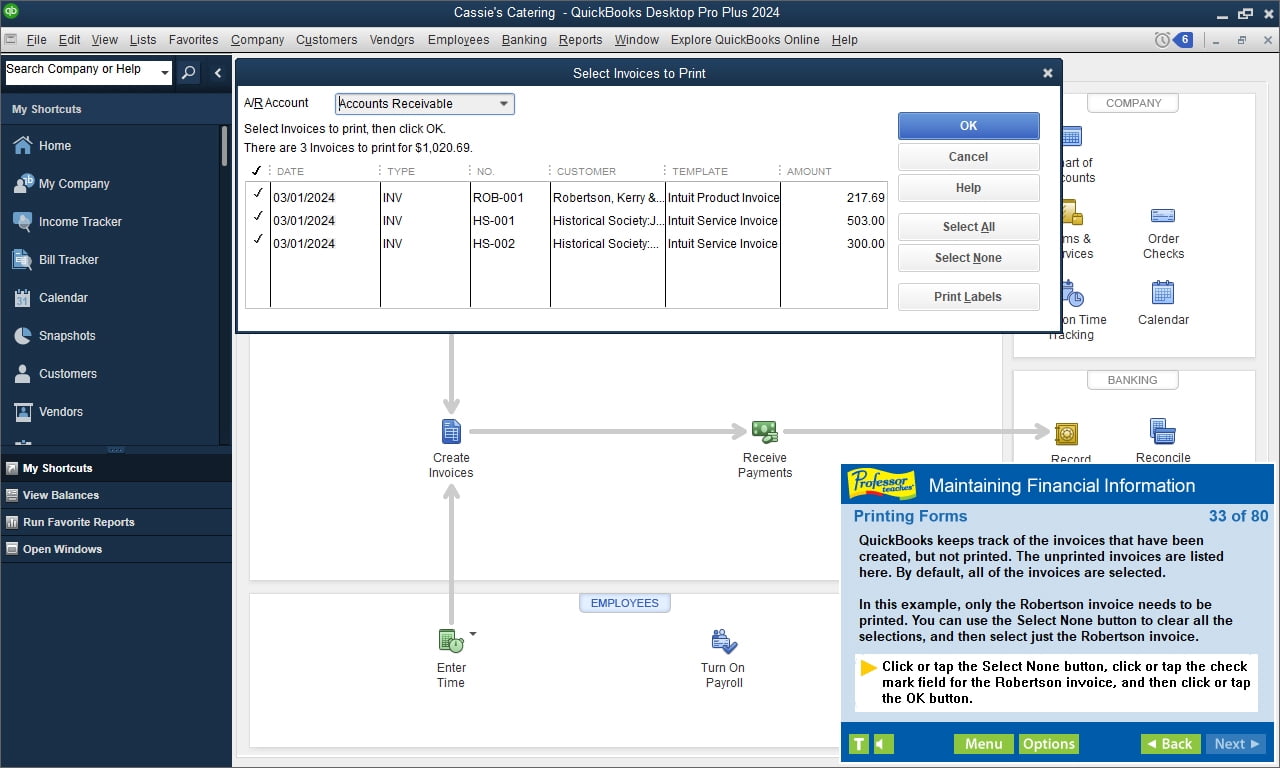1280x768 pixels.
Task: Click the amount '503.00'
Action: point(865,221)
